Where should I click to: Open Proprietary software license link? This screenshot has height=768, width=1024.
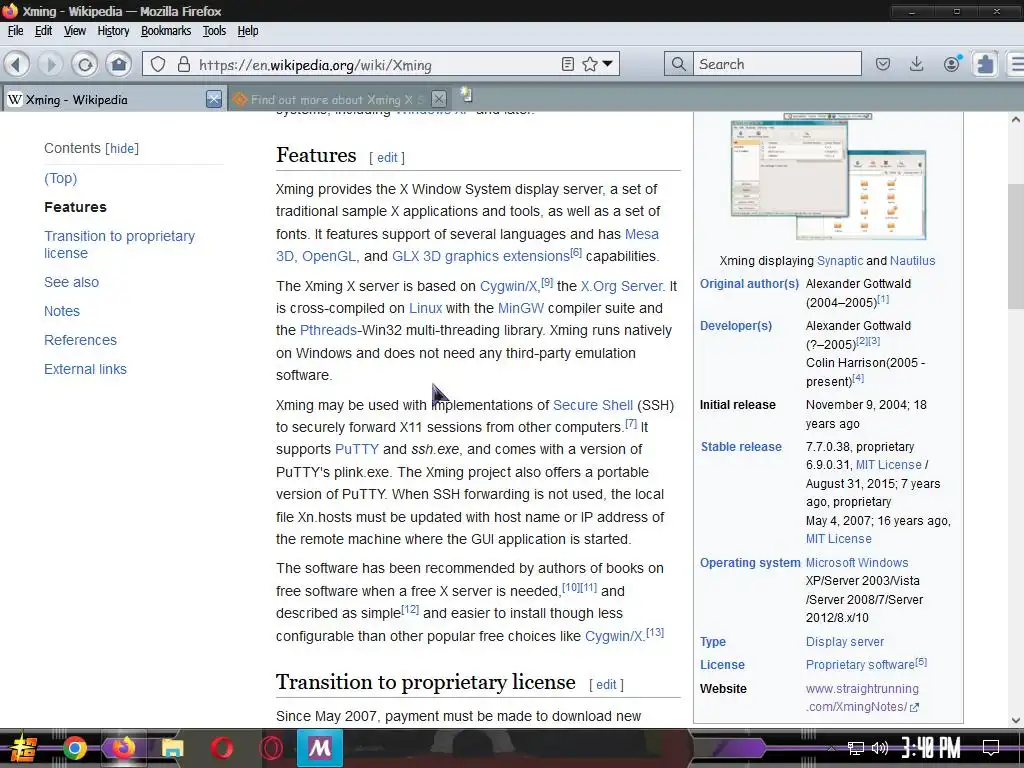(860, 665)
